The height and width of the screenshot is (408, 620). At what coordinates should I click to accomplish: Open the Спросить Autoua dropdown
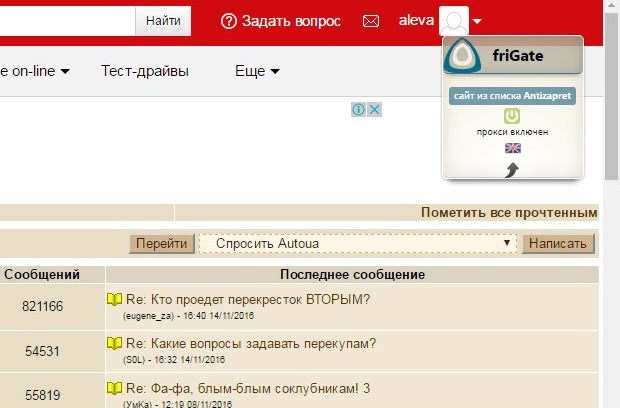pyautogui.click(x=358, y=243)
